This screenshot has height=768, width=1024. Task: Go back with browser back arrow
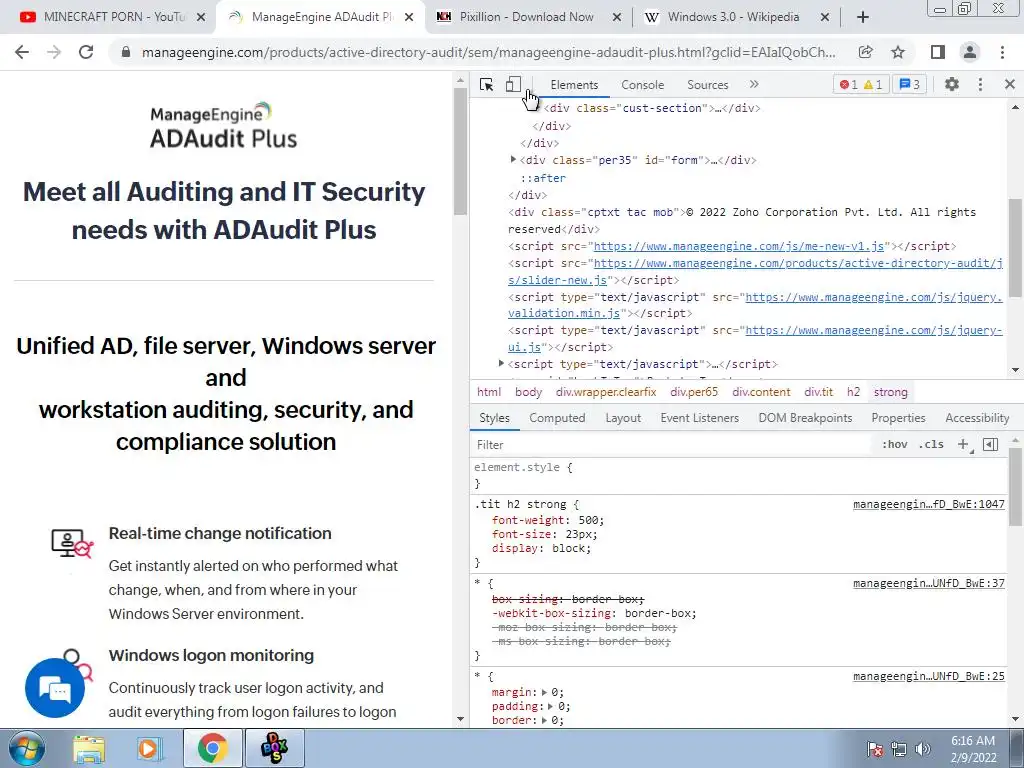click(22, 52)
